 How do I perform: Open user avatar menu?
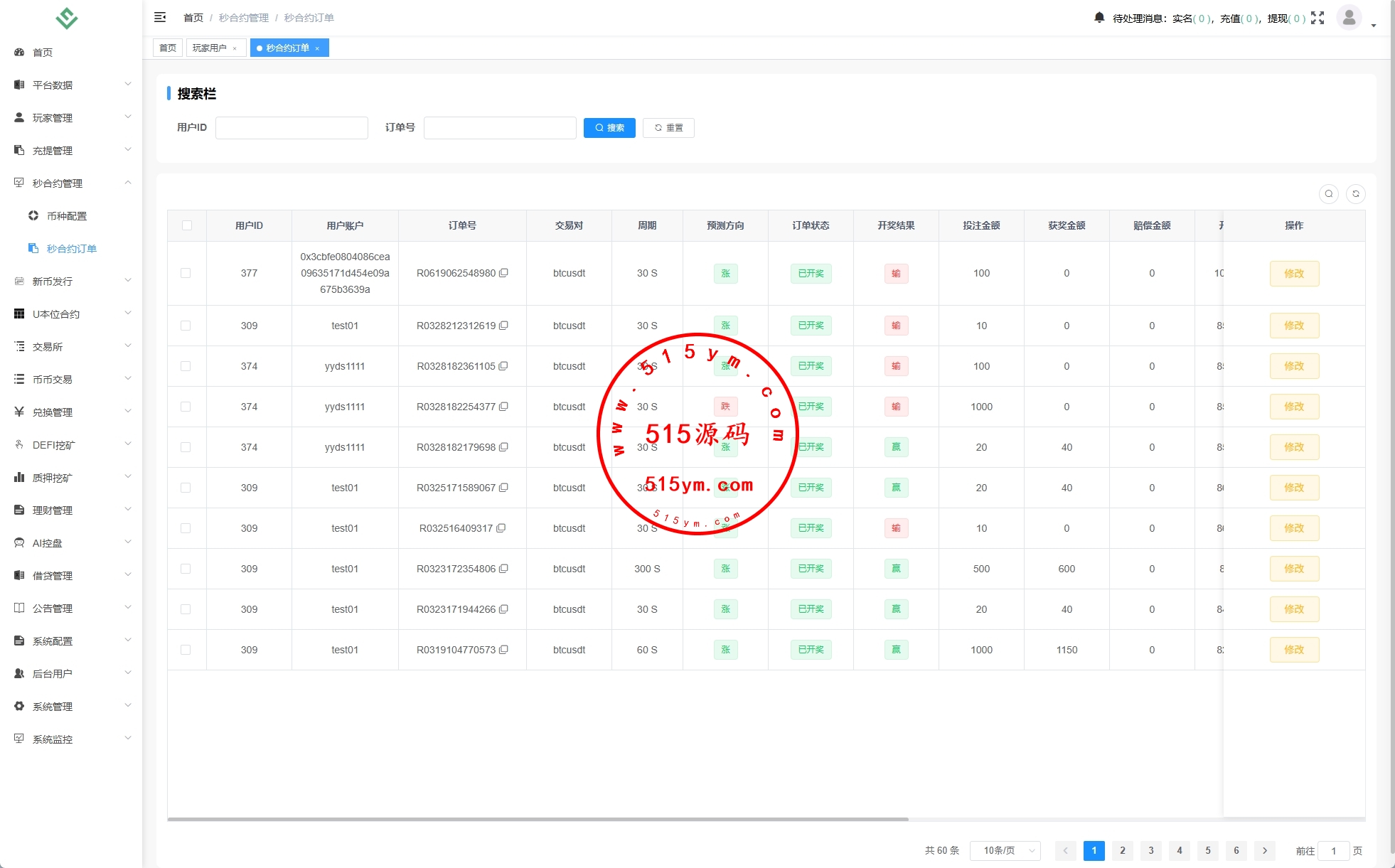[1349, 18]
